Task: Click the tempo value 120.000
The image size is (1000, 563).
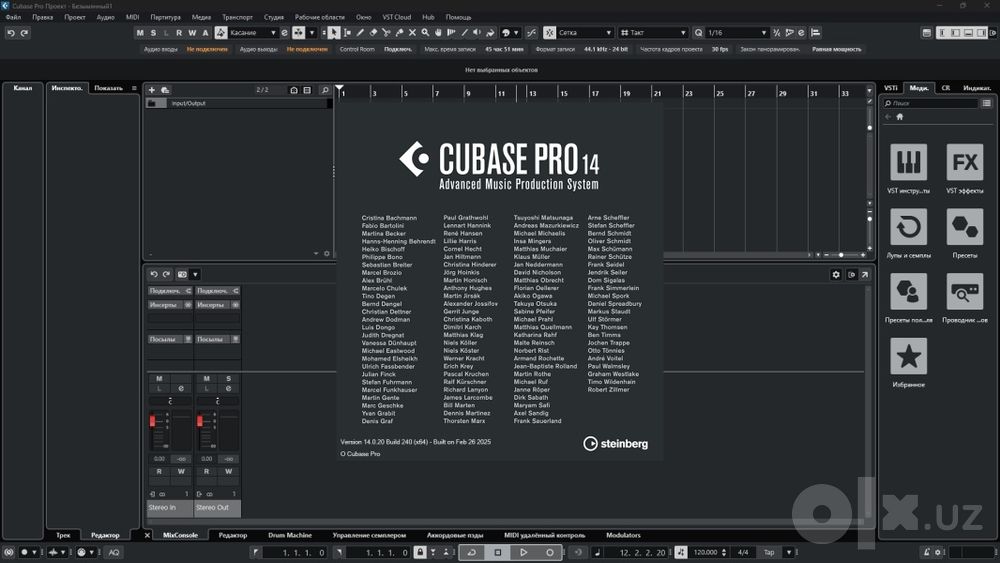Action: (705, 552)
